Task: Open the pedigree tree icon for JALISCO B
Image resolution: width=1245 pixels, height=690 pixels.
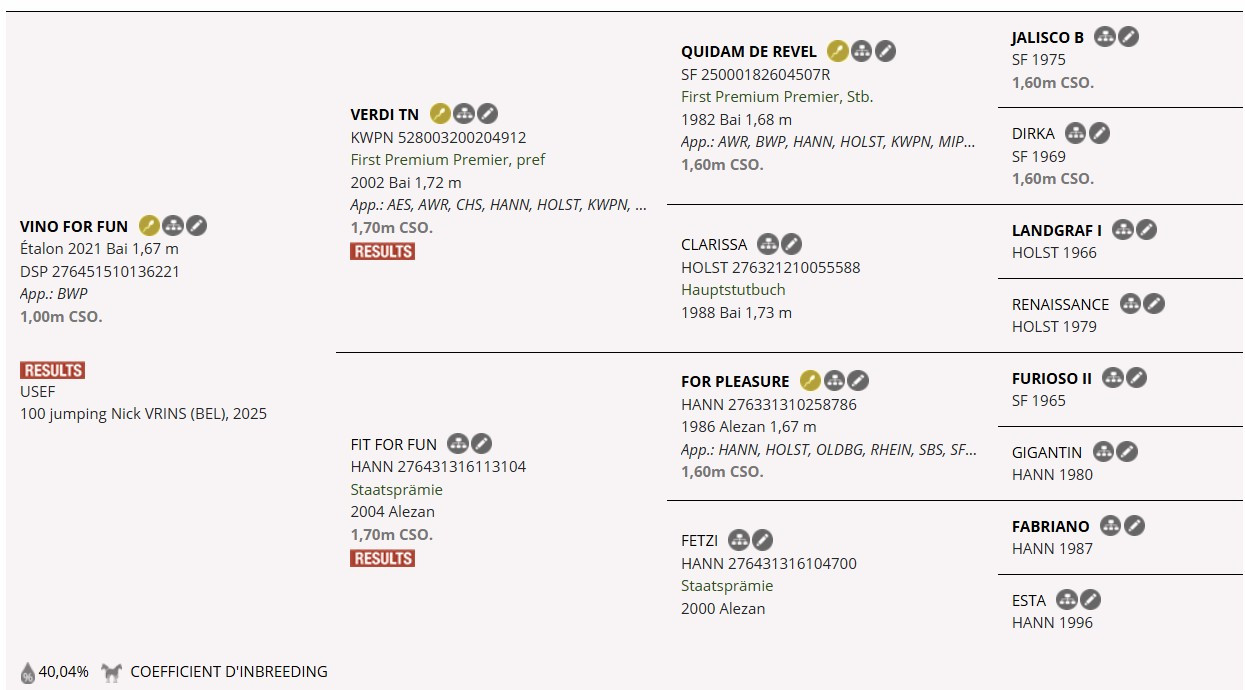Action: point(1104,37)
